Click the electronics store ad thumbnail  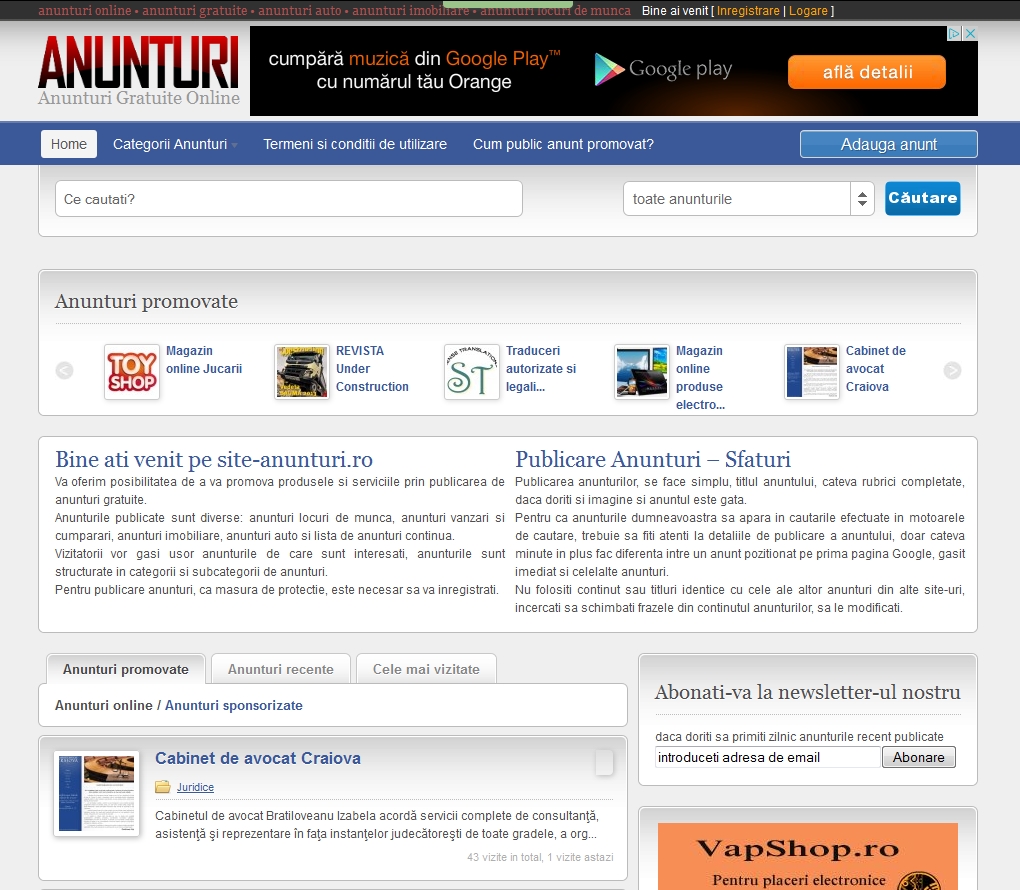tap(642, 372)
